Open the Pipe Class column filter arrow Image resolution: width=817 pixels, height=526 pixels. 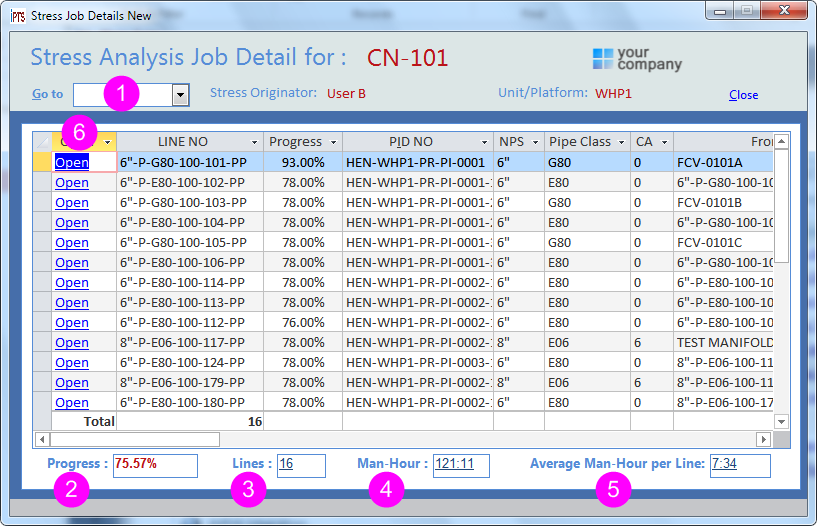point(621,142)
